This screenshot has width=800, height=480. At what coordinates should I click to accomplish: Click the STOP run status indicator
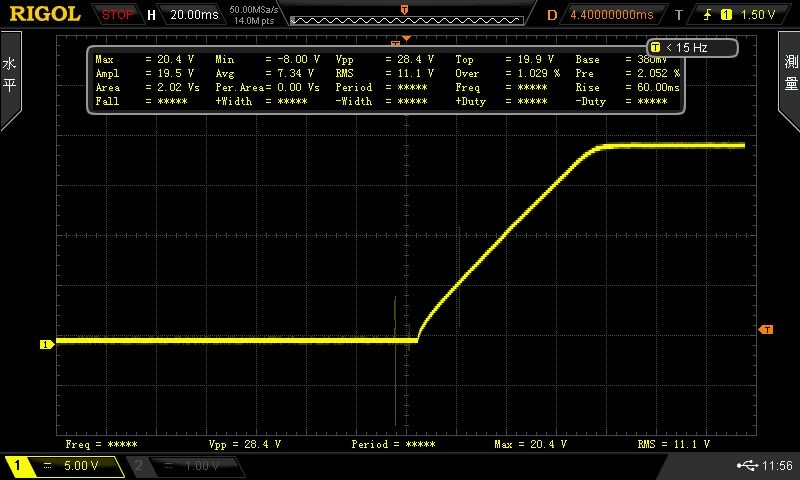(117, 15)
